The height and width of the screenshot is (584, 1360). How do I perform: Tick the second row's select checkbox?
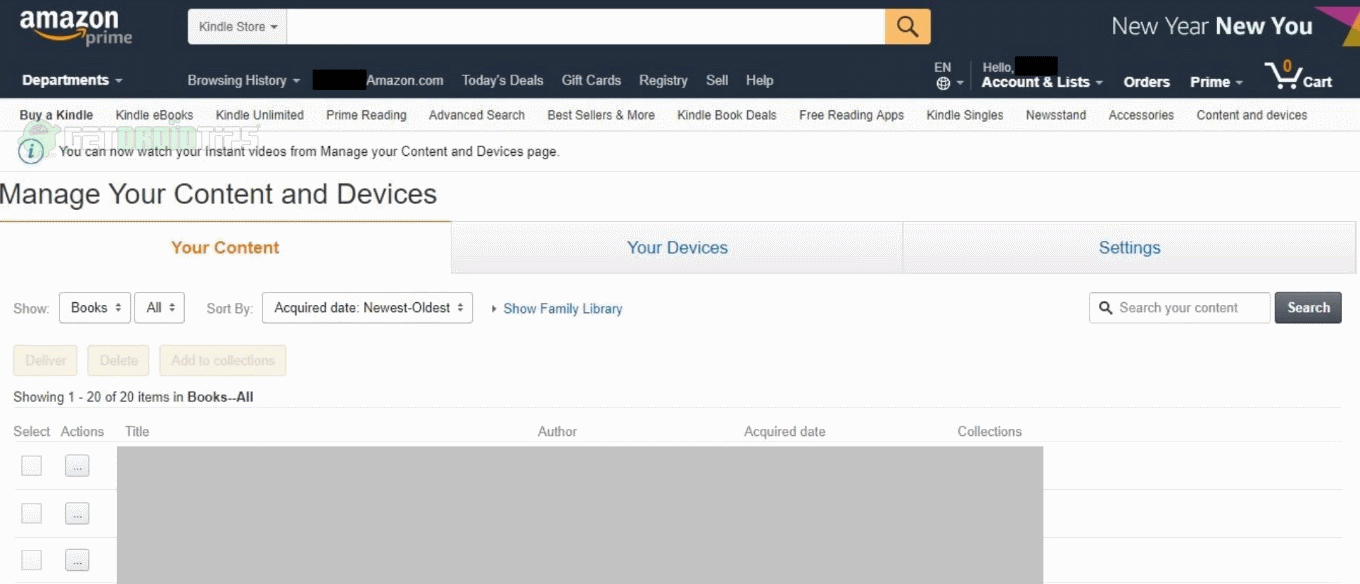[32, 513]
